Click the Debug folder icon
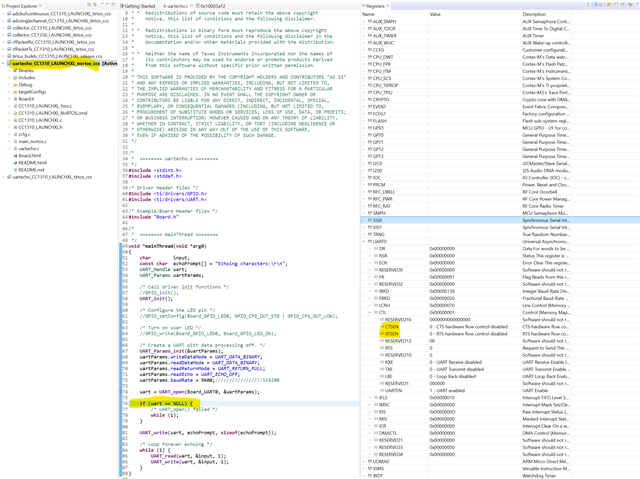Screen dimensions: 640x479 [16, 85]
